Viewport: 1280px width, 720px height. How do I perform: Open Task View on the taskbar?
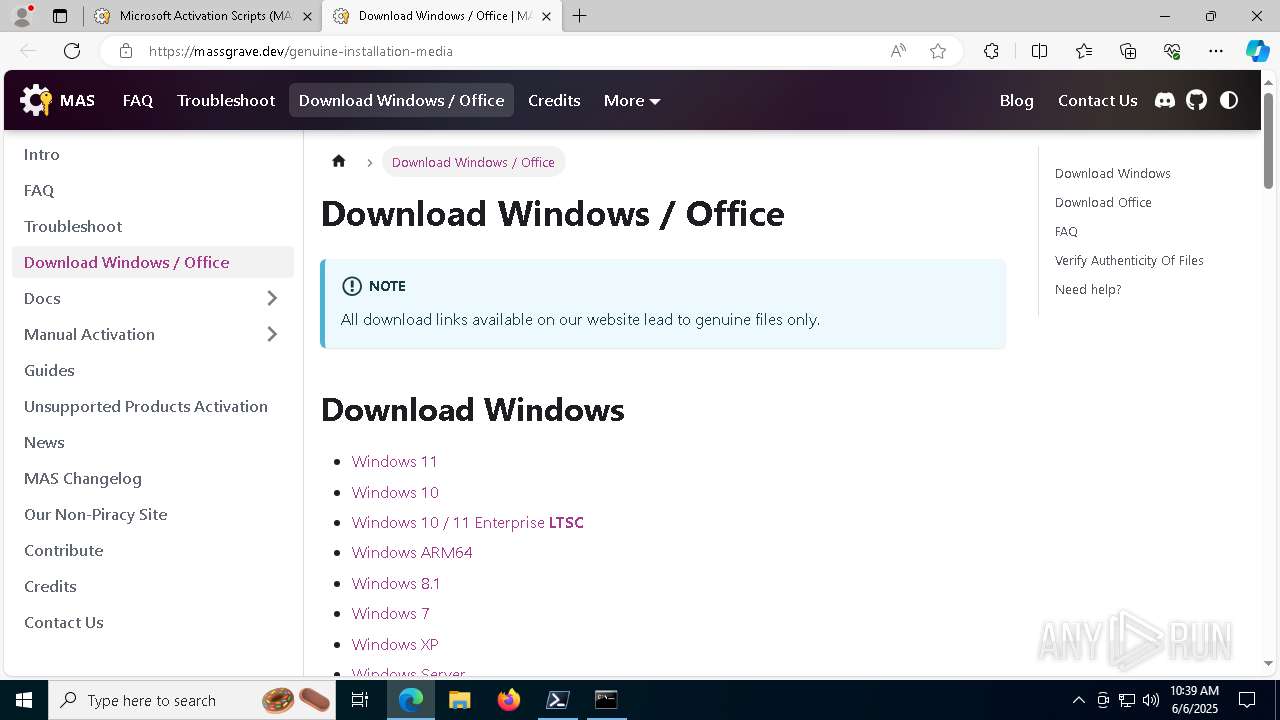tap(361, 700)
